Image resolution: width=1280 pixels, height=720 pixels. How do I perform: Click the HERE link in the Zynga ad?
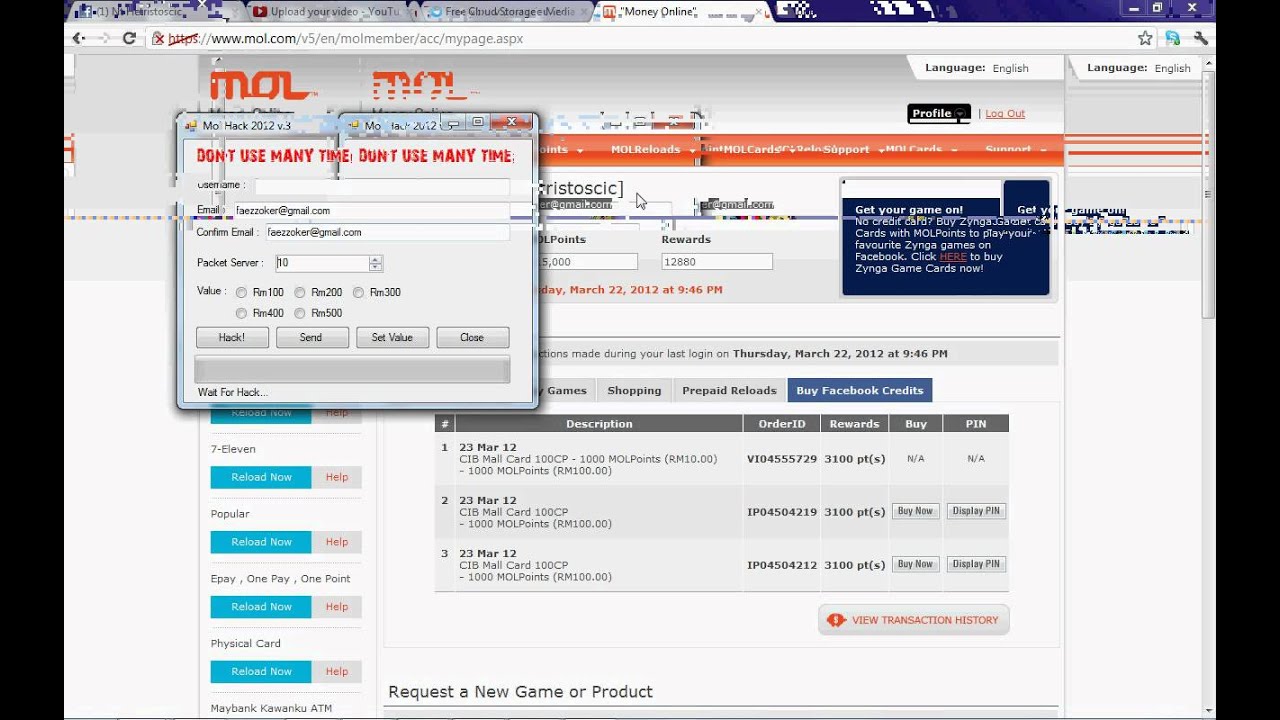(953, 257)
